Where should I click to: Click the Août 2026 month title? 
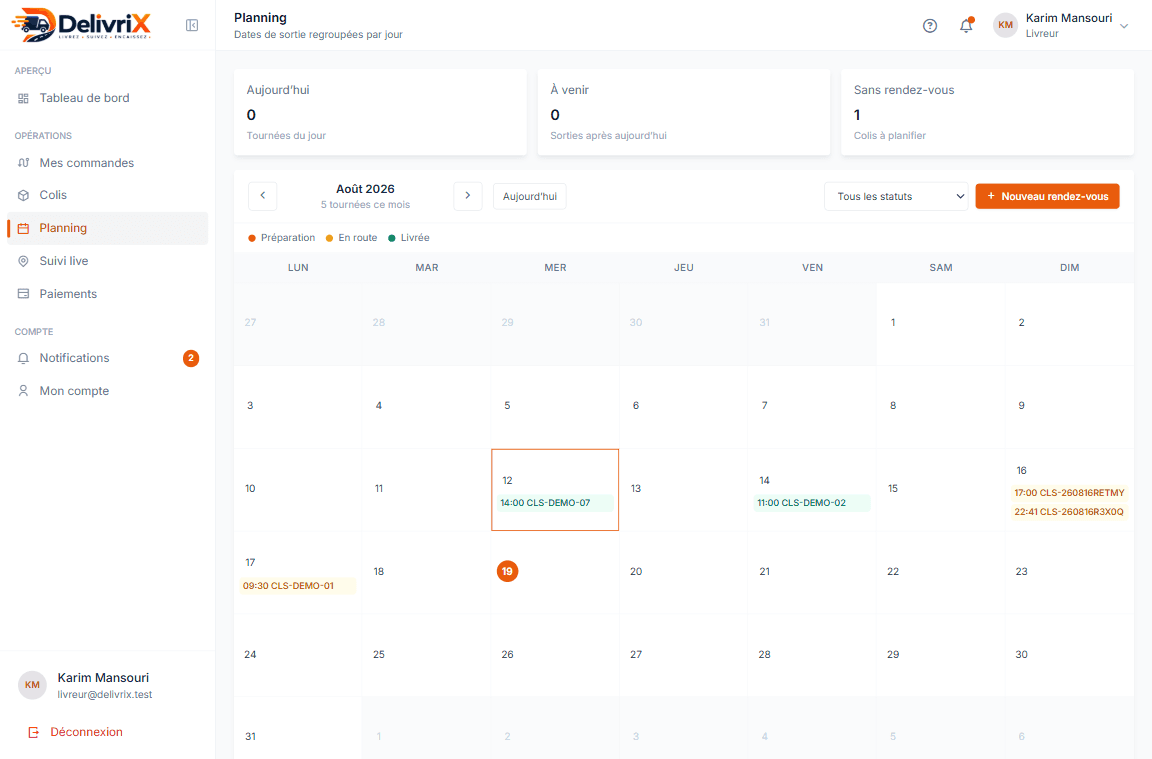click(365, 190)
